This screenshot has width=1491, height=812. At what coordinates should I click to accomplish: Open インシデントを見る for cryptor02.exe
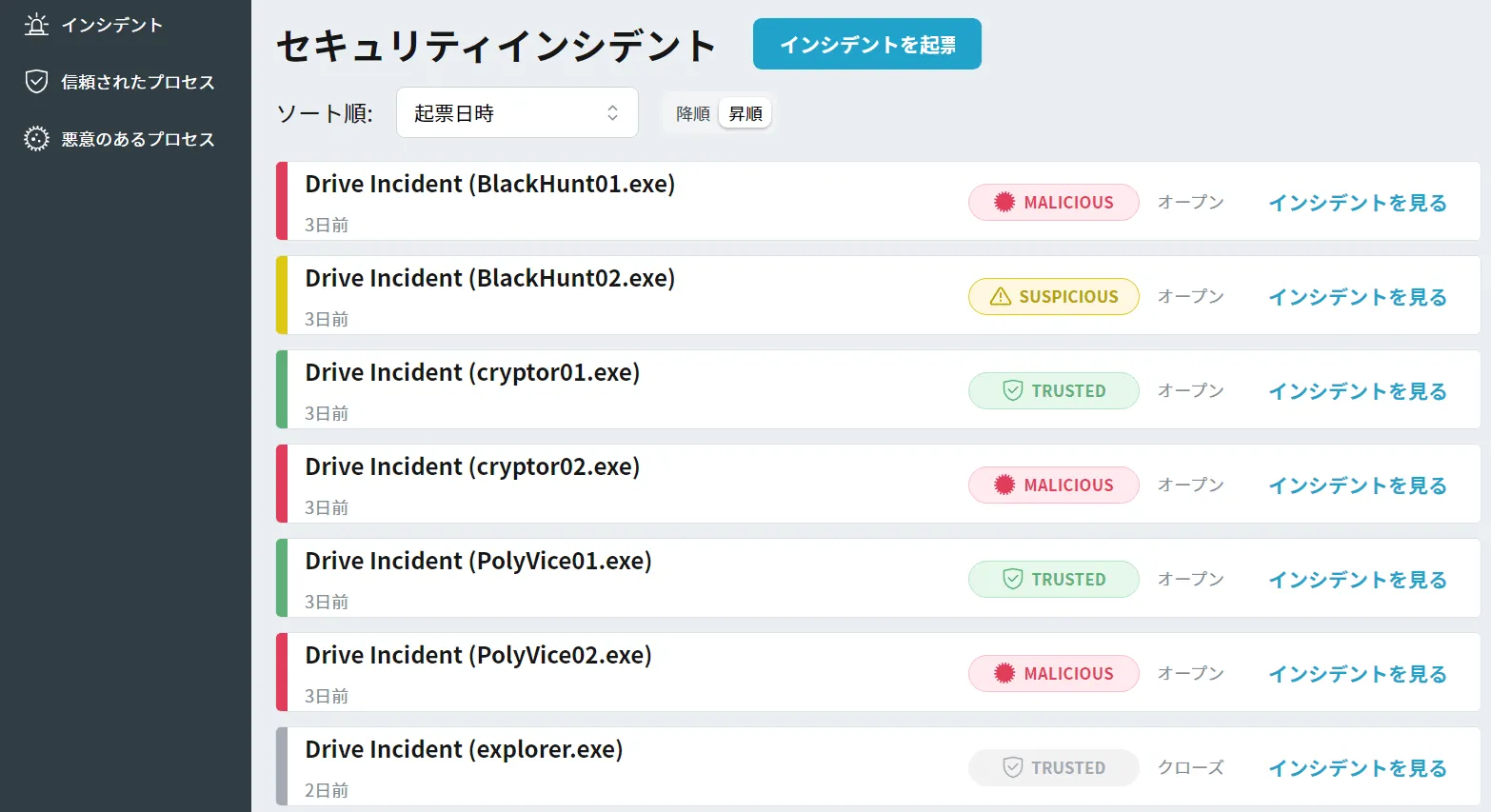[x=1357, y=485]
